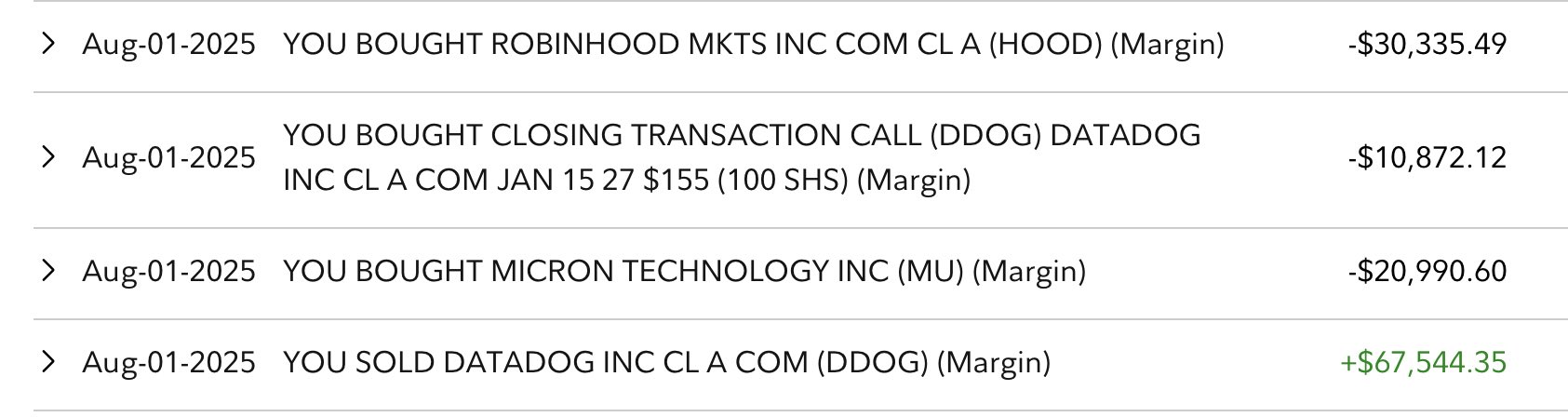Click the (Margin) label on the Datadog sale row
This screenshot has width=1568, height=417.
point(993,361)
